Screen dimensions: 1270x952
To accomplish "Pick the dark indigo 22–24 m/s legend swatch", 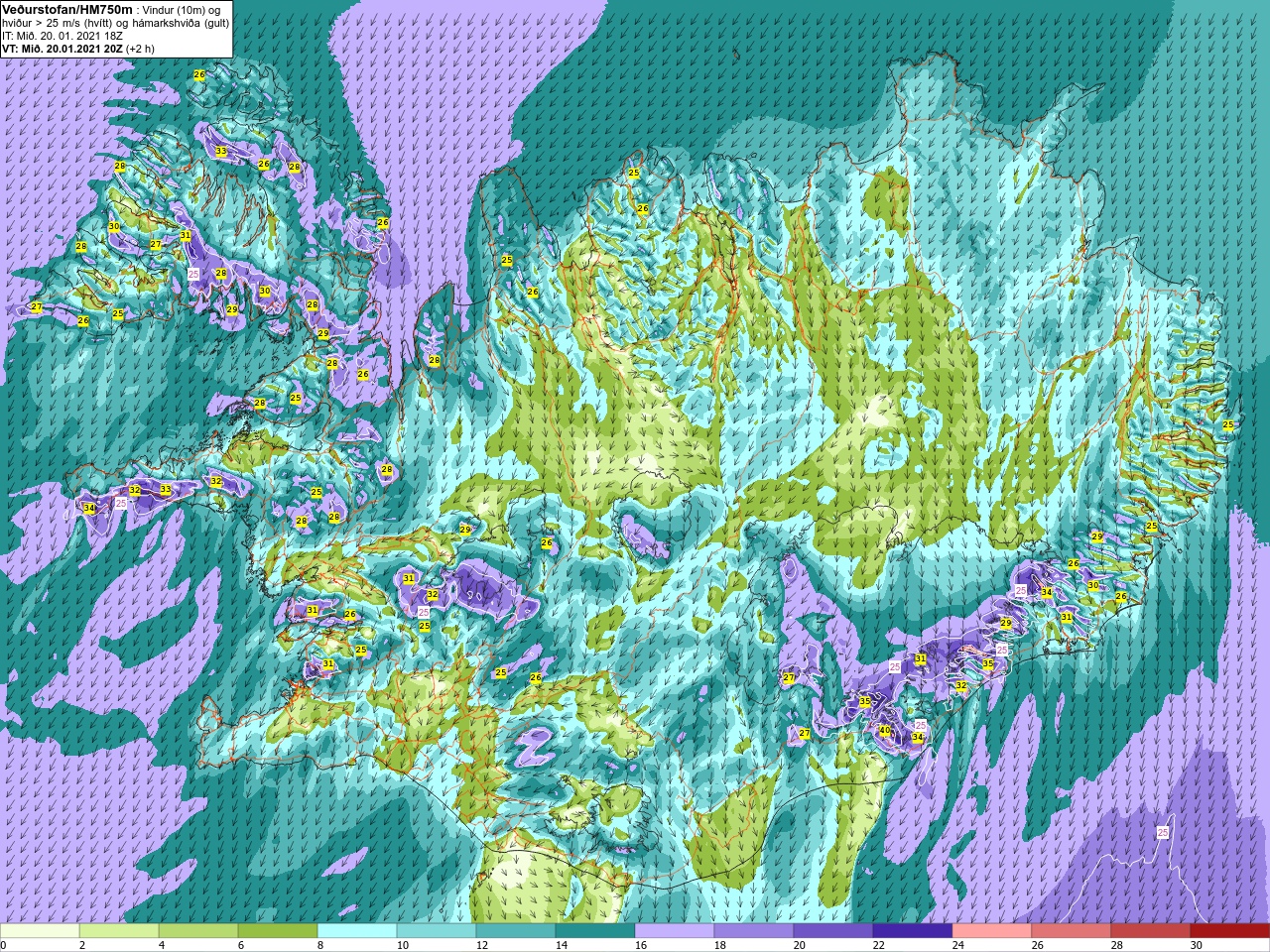I will point(913,931).
